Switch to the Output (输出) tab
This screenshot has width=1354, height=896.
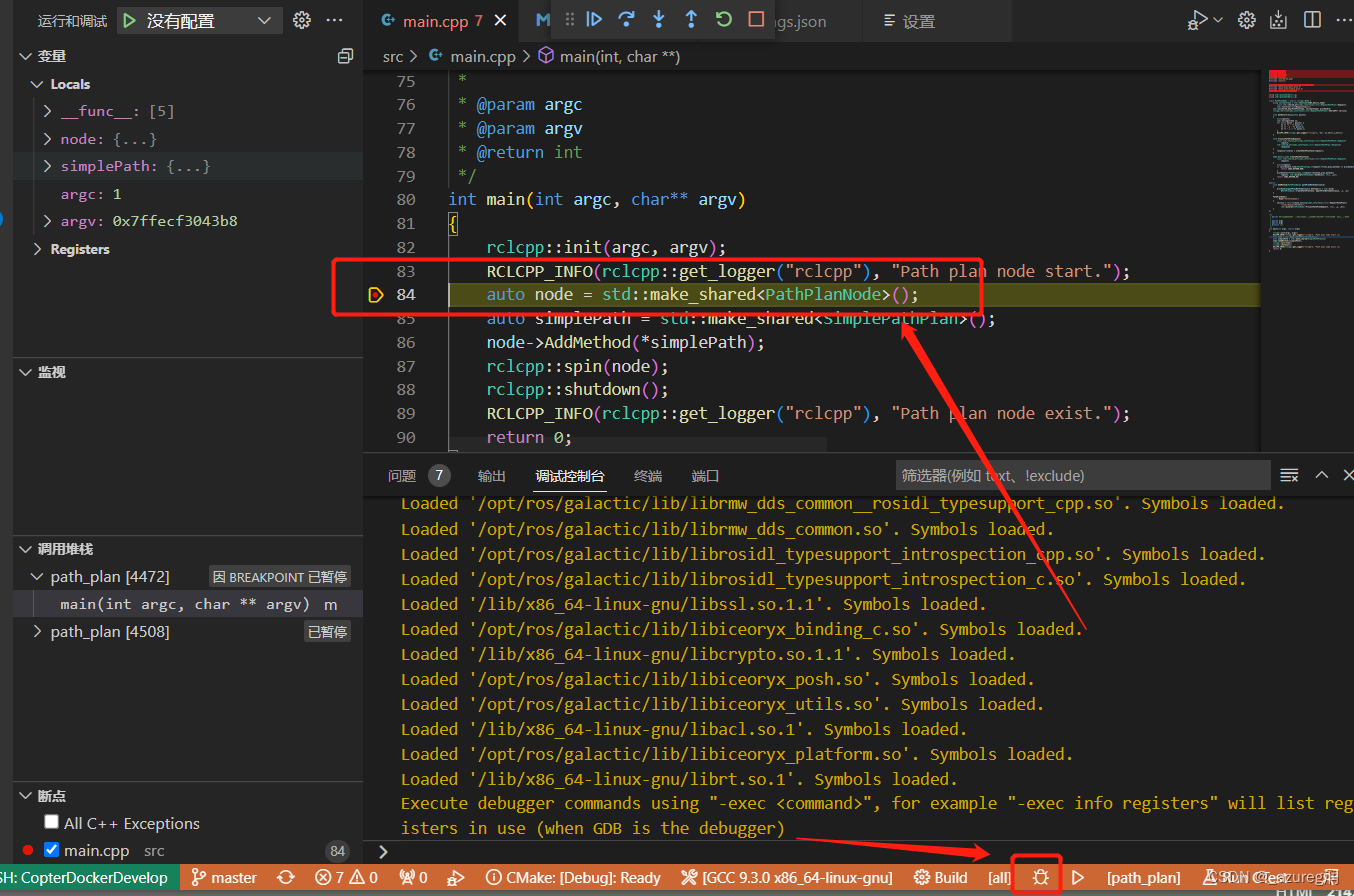492,476
